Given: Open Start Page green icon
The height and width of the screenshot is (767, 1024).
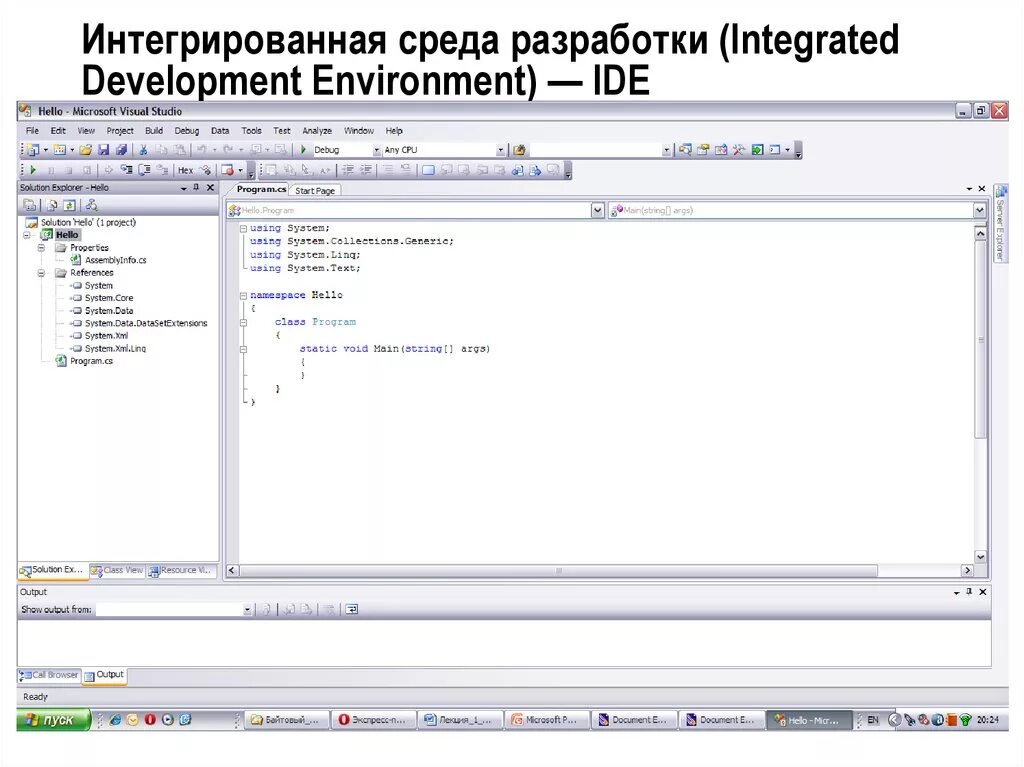Looking at the screenshot, I should [x=757, y=150].
